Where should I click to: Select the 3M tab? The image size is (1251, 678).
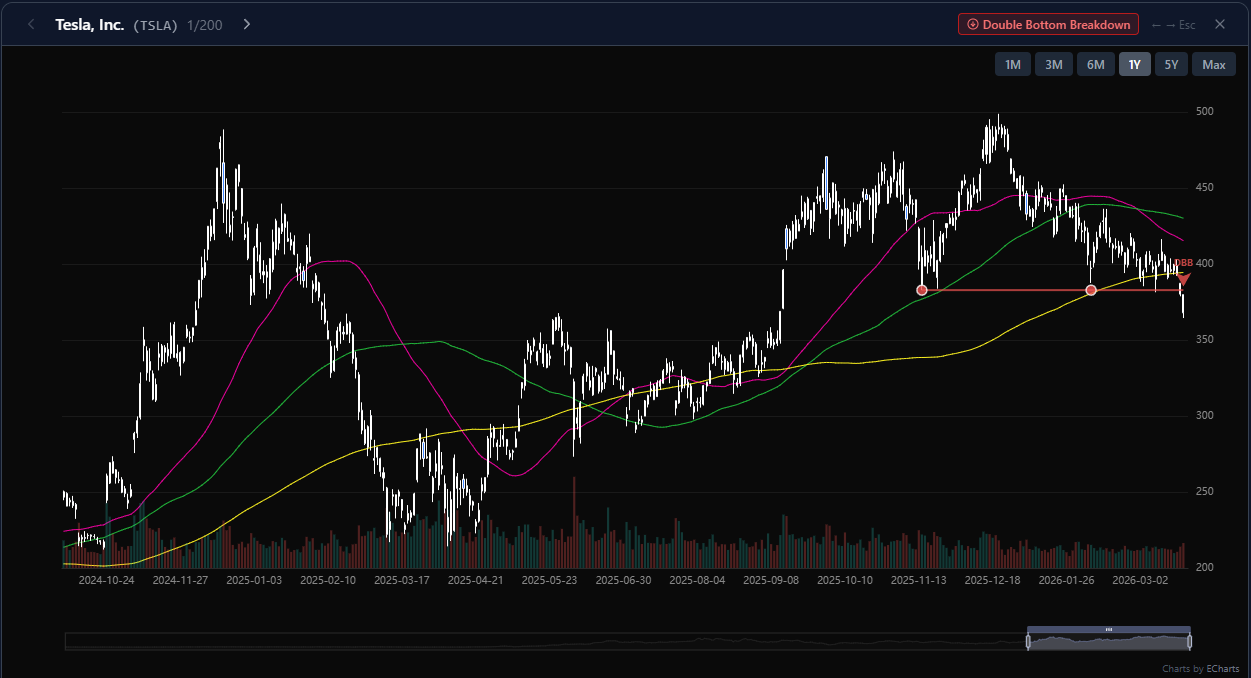[x=1053, y=64]
